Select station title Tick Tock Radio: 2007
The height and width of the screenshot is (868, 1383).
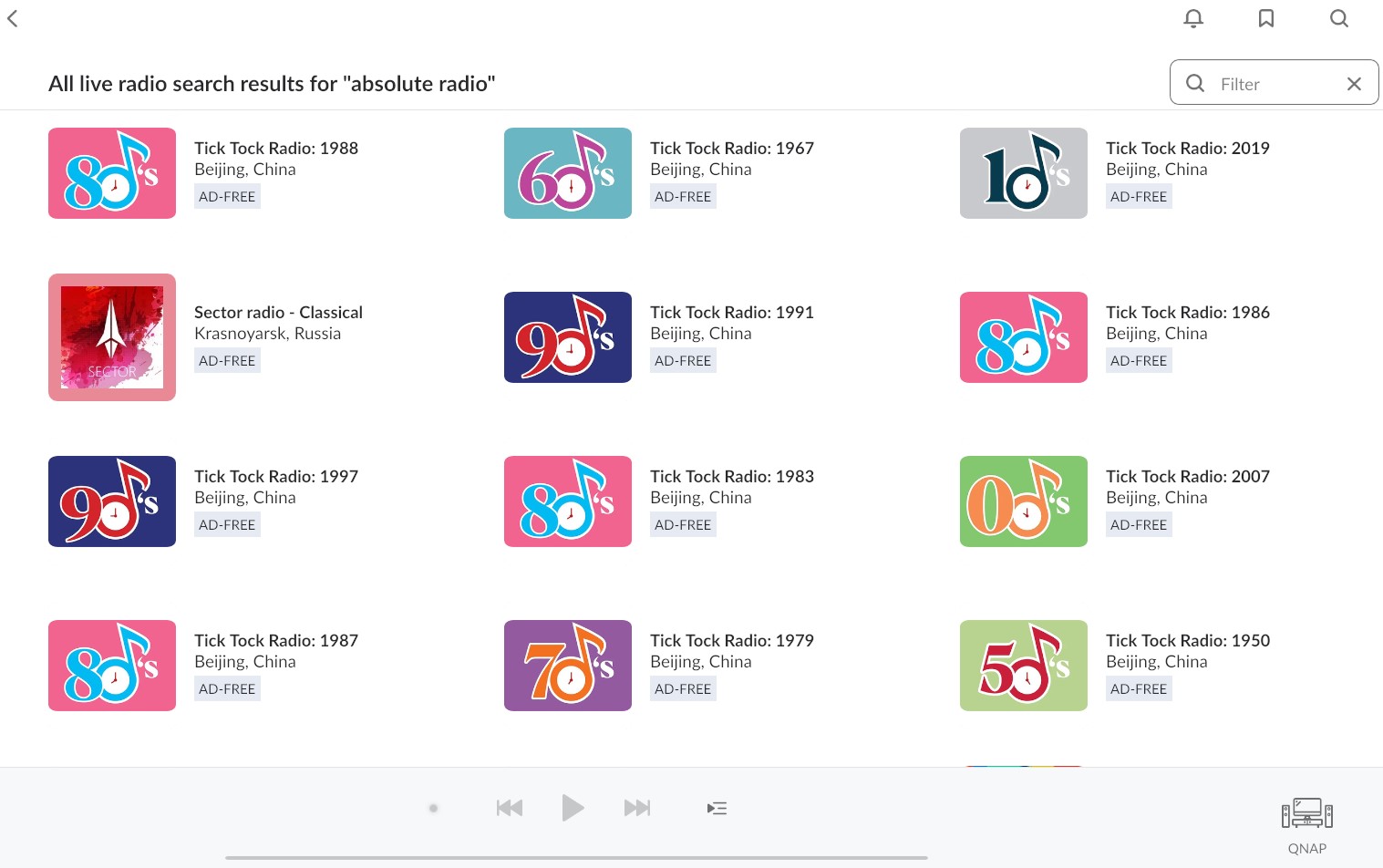[x=1188, y=476]
